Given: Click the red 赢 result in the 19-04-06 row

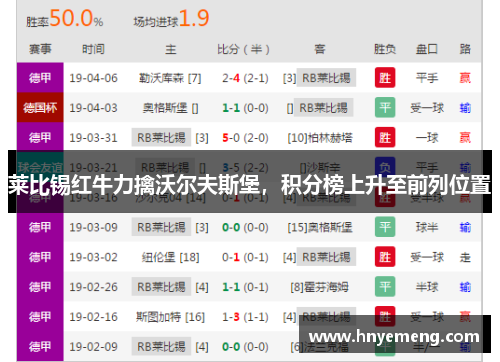Looking at the screenshot, I should click(465, 78).
